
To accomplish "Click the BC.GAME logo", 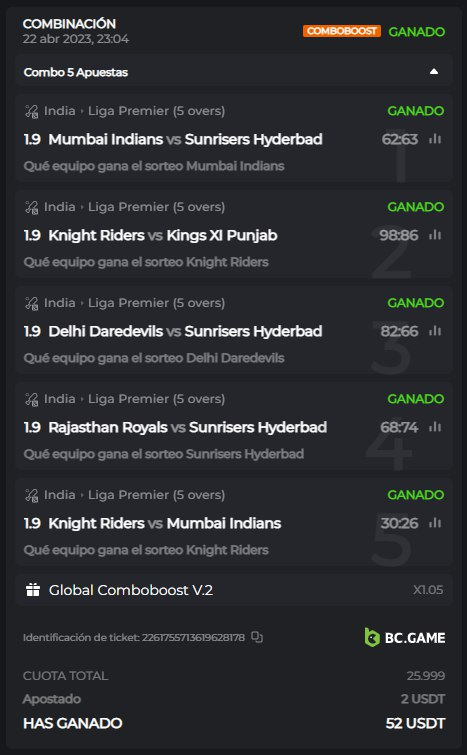I will (x=404, y=638).
